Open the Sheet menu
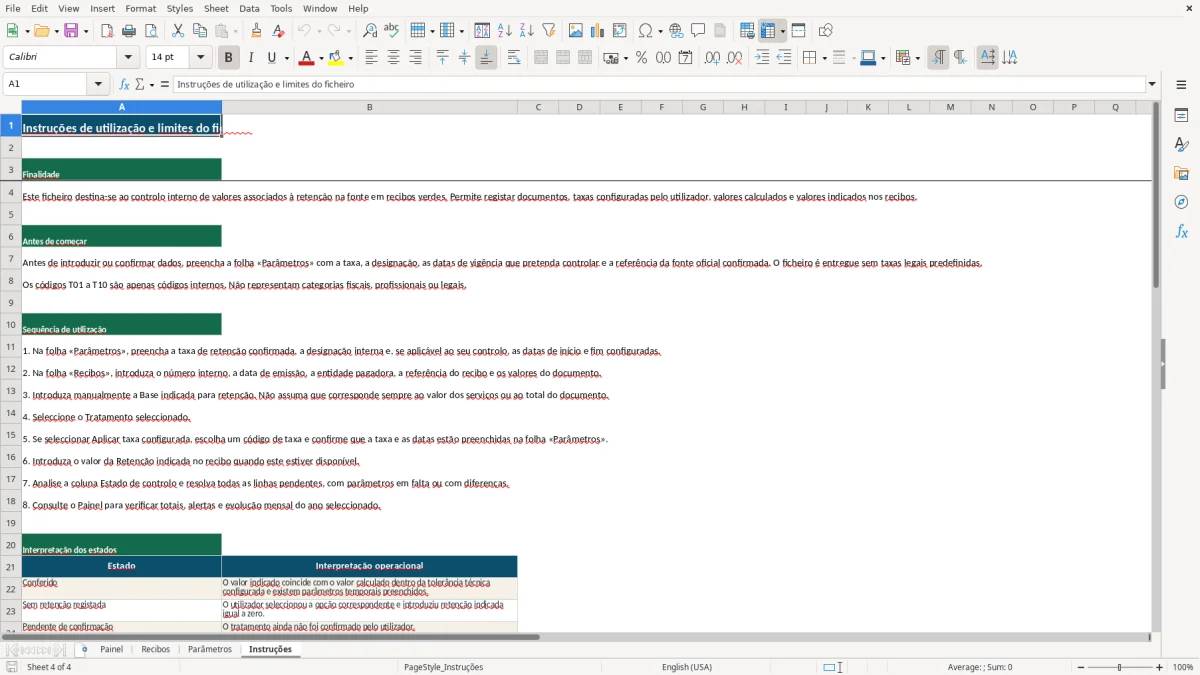The height and width of the screenshot is (675, 1200). pyautogui.click(x=216, y=8)
